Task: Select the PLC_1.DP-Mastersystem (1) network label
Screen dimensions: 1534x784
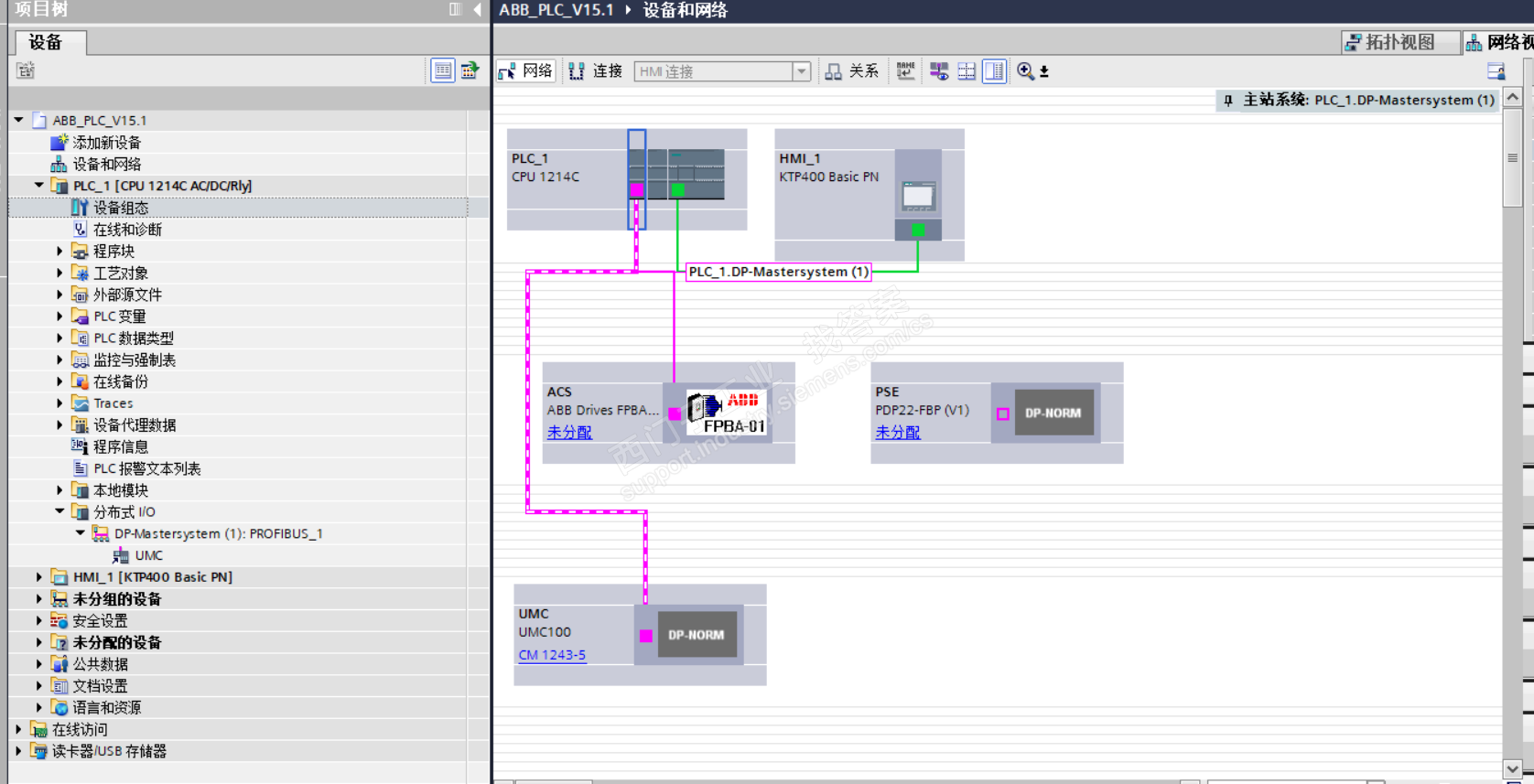Action: coord(779,272)
